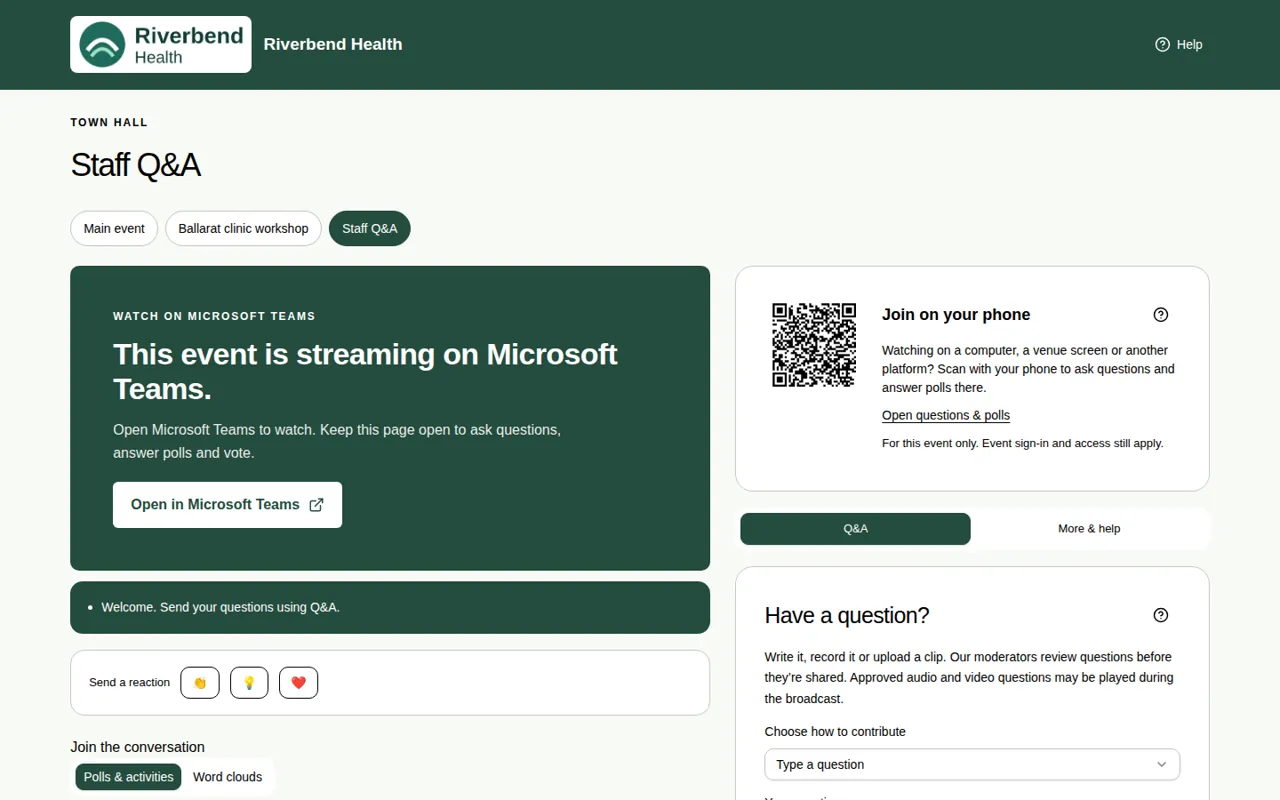Click the WATCH ON MICROSOFT TEAMS label

click(214, 316)
